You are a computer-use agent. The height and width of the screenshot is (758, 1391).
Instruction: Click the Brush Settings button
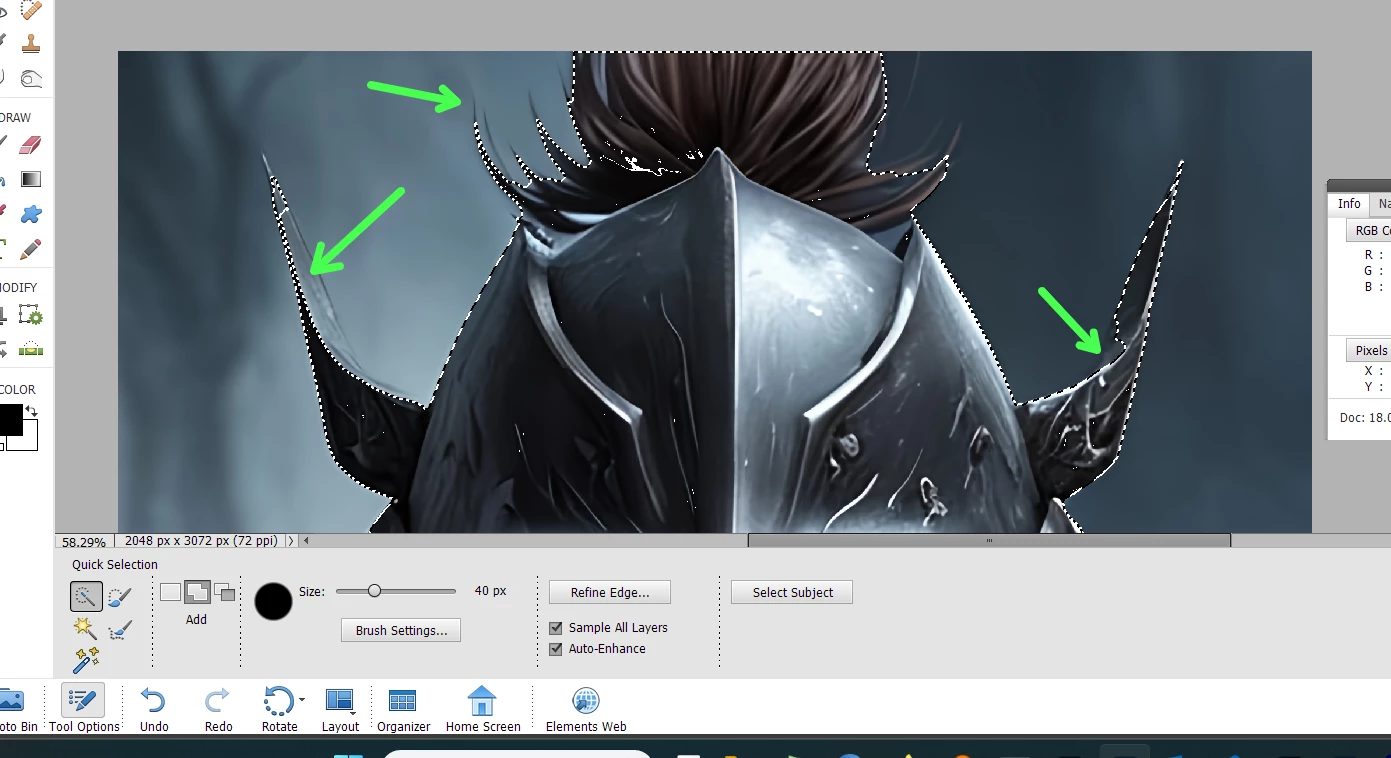[401, 630]
